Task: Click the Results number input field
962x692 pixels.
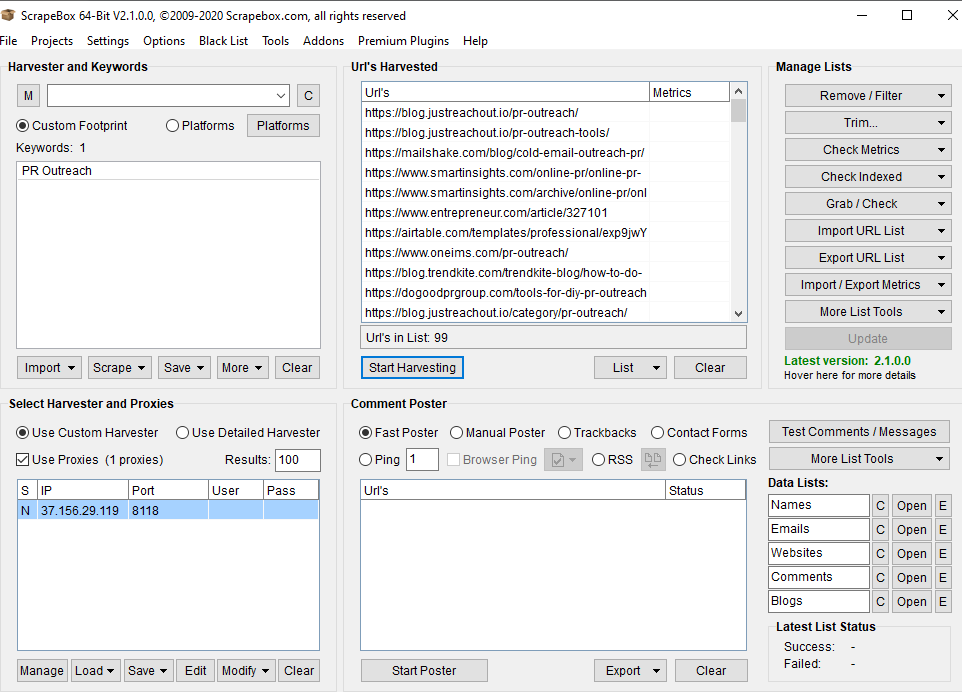Action: click(298, 460)
